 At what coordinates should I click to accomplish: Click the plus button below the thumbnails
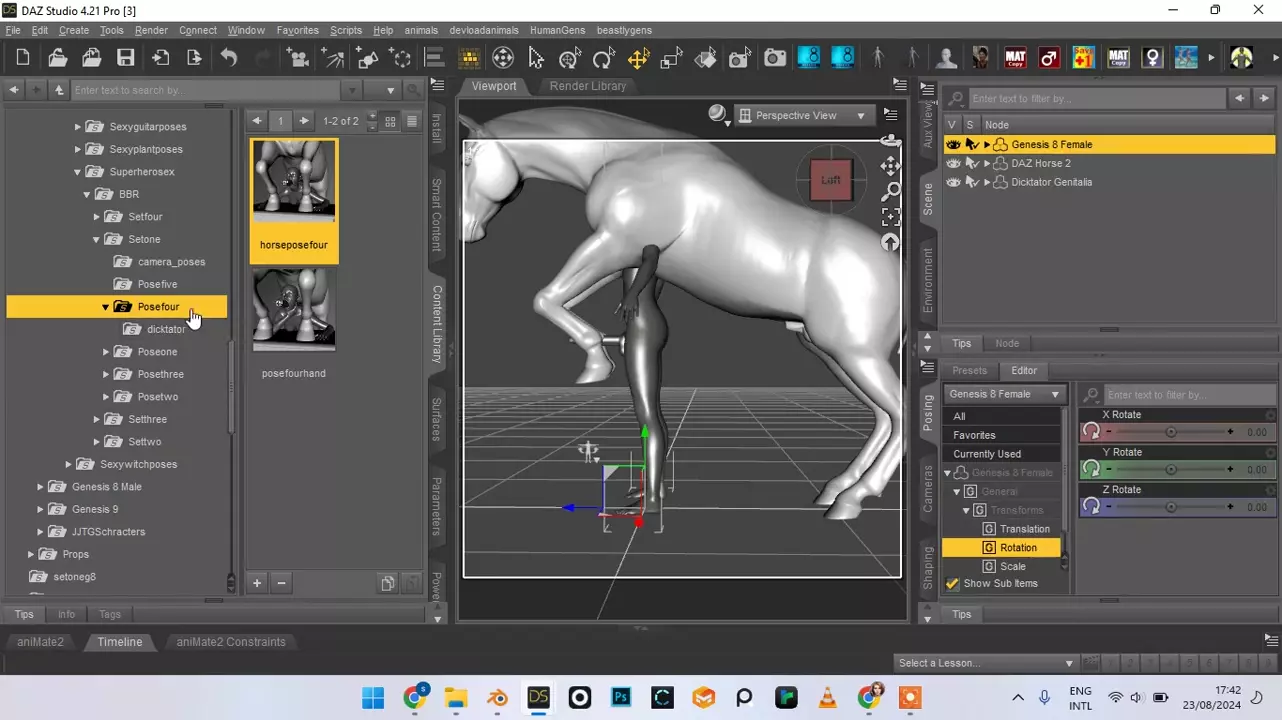[x=257, y=583]
